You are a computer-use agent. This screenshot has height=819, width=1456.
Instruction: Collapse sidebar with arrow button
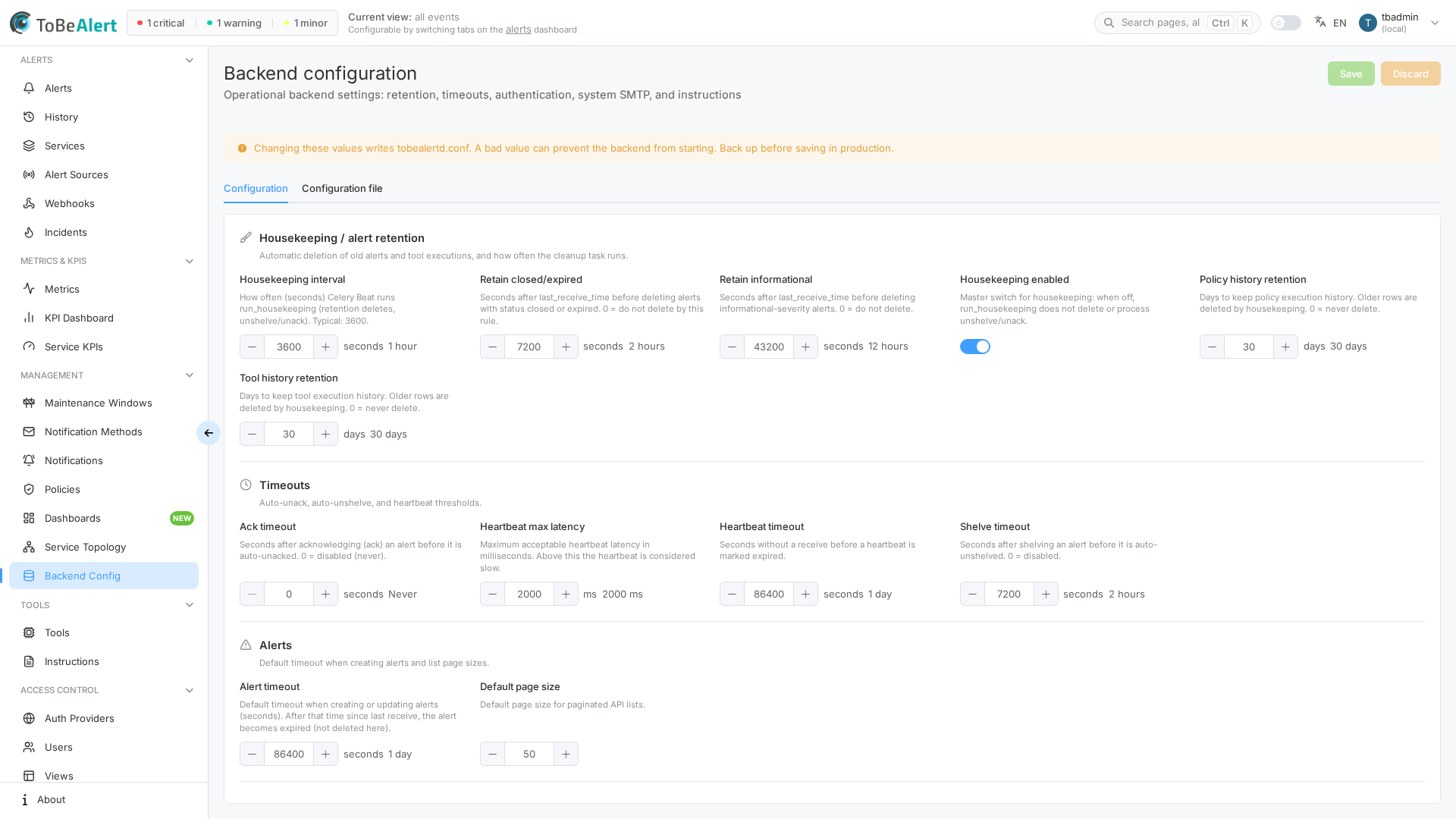coord(209,433)
